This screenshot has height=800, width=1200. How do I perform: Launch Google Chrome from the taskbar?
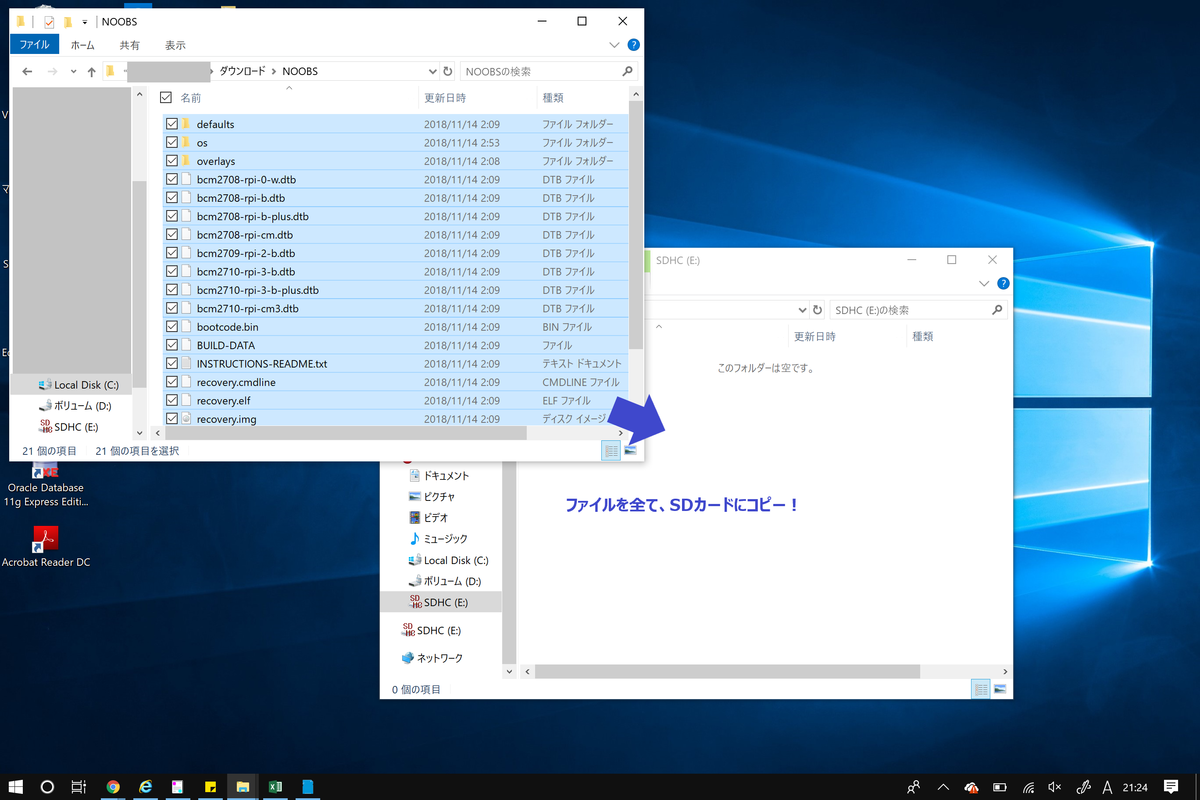[x=113, y=787]
